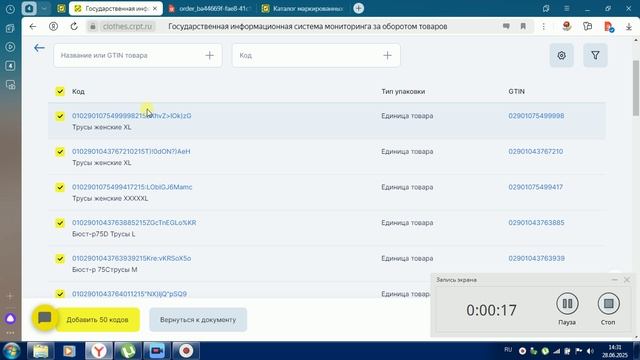Open the browser downloads icon
Viewport: 640px width, 360px height.
click(629, 27)
